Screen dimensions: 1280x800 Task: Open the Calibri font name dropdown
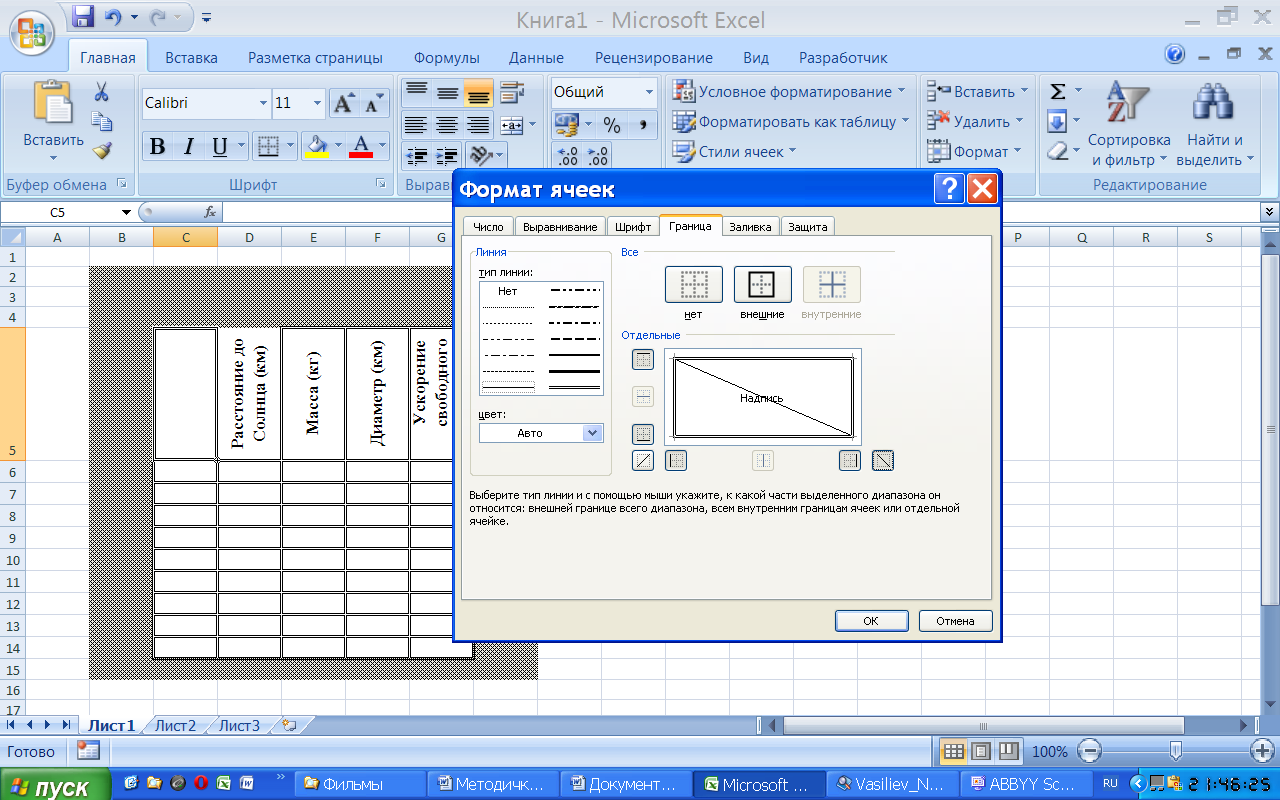pyautogui.click(x=264, y=103)
